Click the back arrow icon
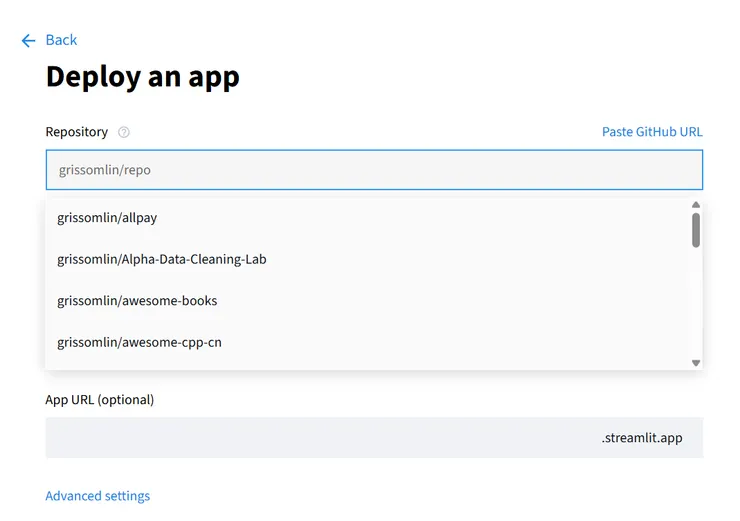The width and height of the screenshot is (740, 521). tap(28, 40)
